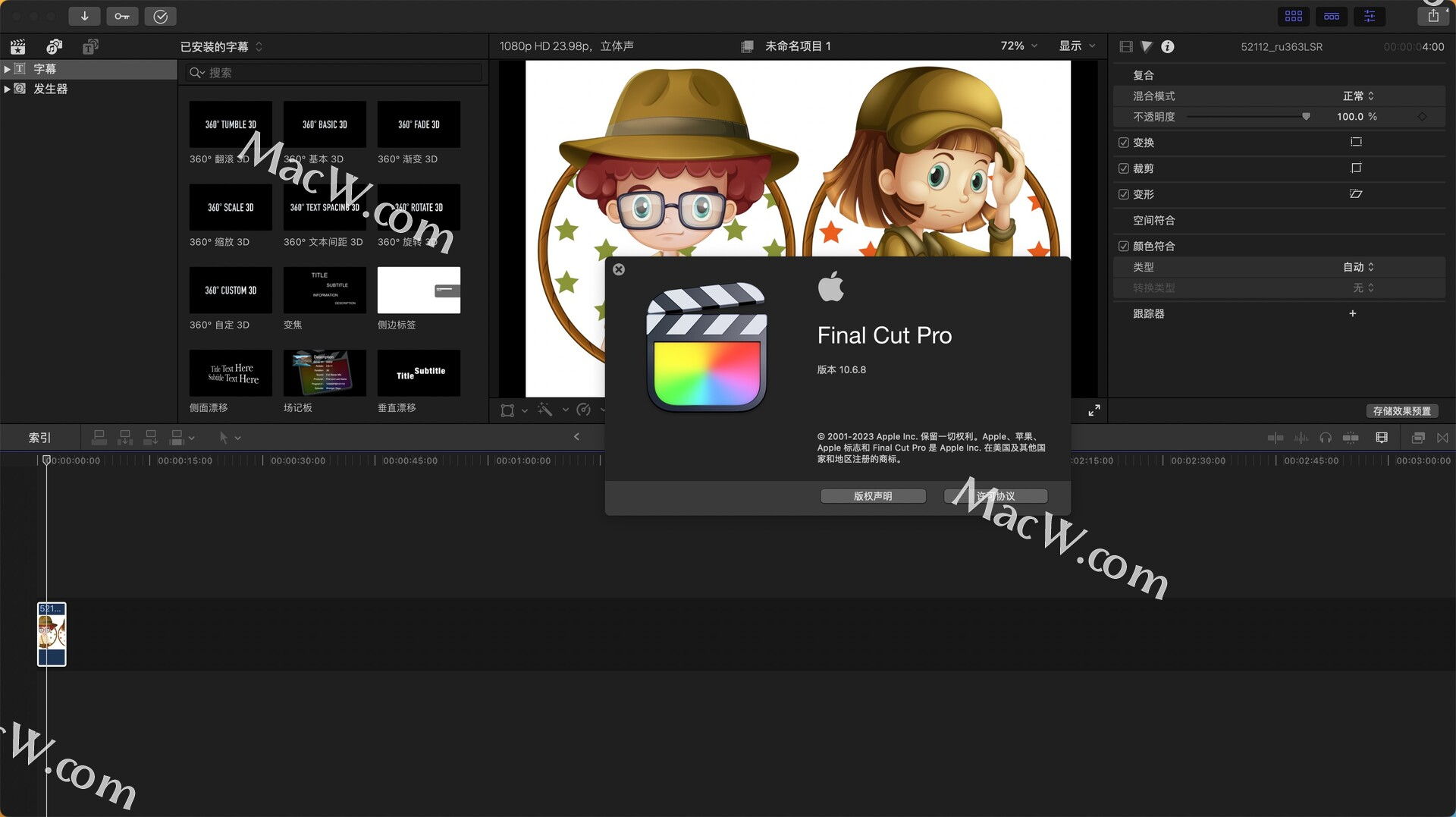Toggle the timeline layout button
The image size is (1456, 817).
[x=1332, y=16]
